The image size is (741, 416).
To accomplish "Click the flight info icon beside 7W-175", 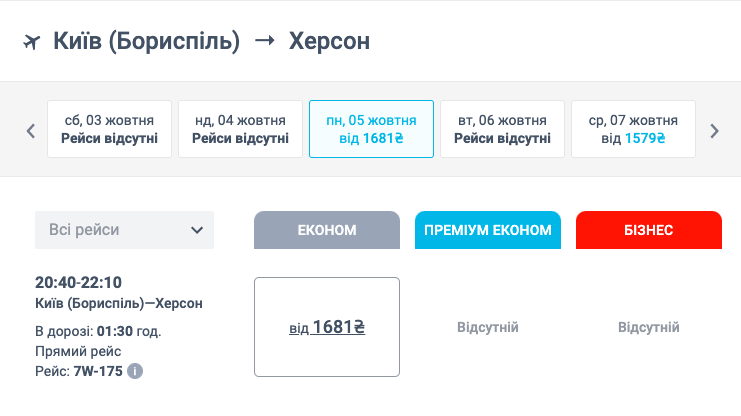I will click(x=135, y=371).
